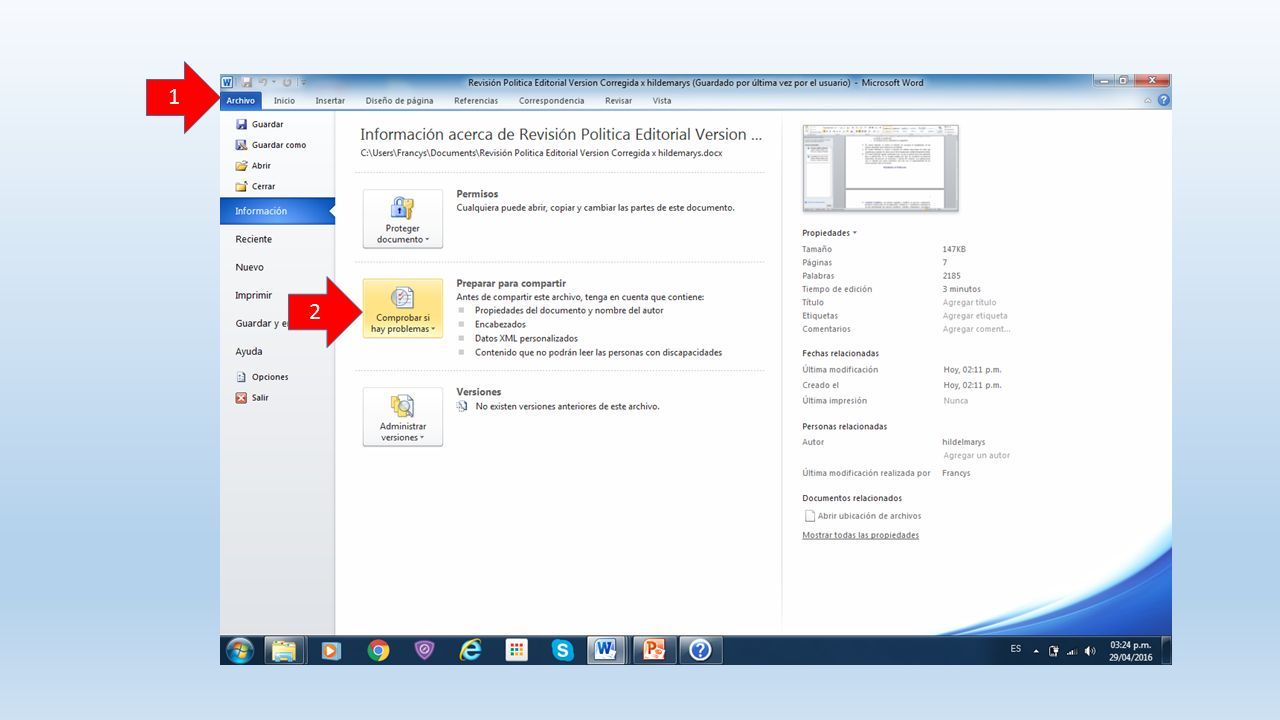Image resolution: width=1280 pixels, height=720 pixels.
Task: Click the Undo arrow in quick access toolbar
Action: tap(263, 82)
